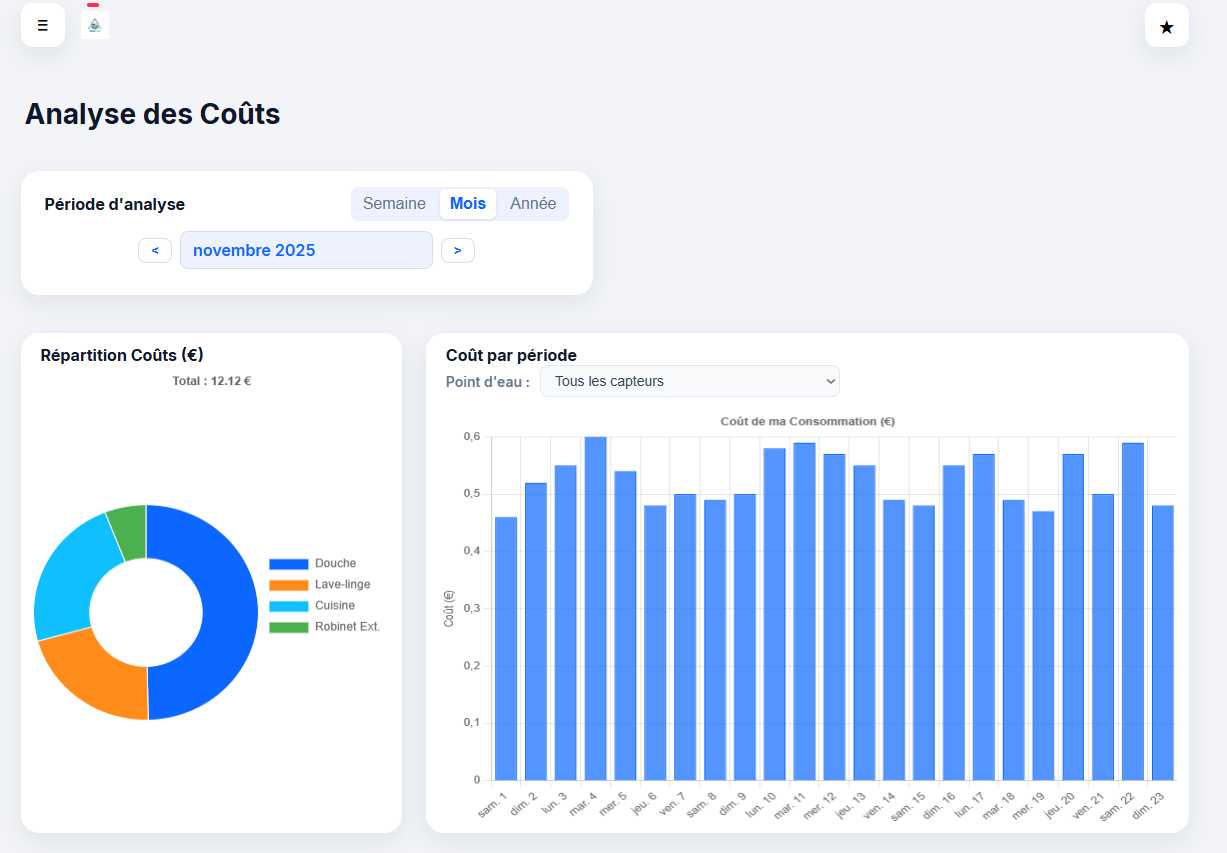The width and height of the screenshot is (1227, 853).
Task: Click the app logo icon
Action: [95, 25]
